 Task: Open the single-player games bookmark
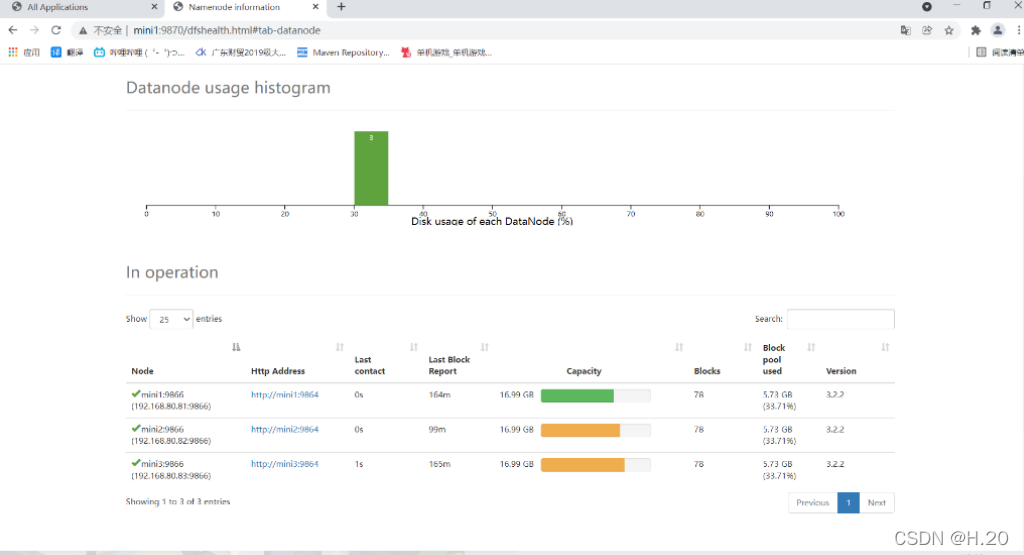click(446, 52)
